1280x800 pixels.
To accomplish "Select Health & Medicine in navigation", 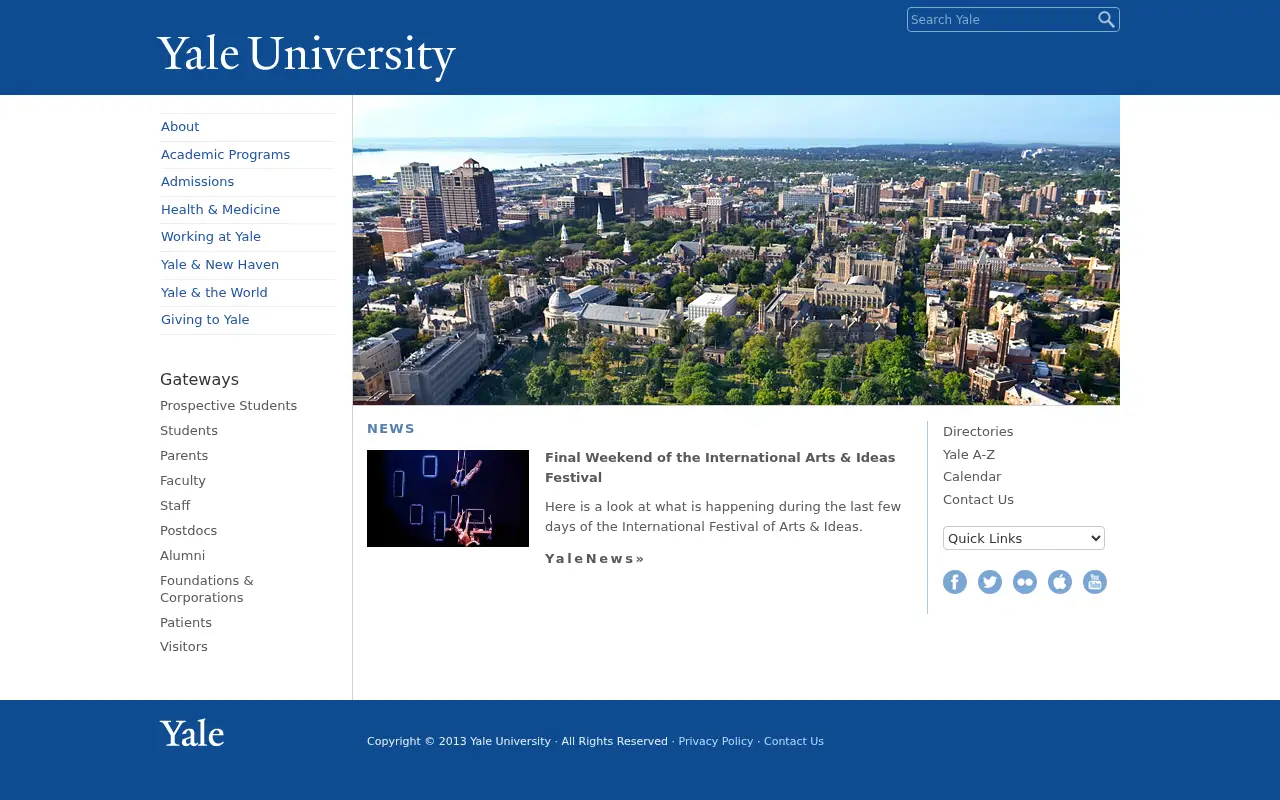I will (x=220, y=210).
